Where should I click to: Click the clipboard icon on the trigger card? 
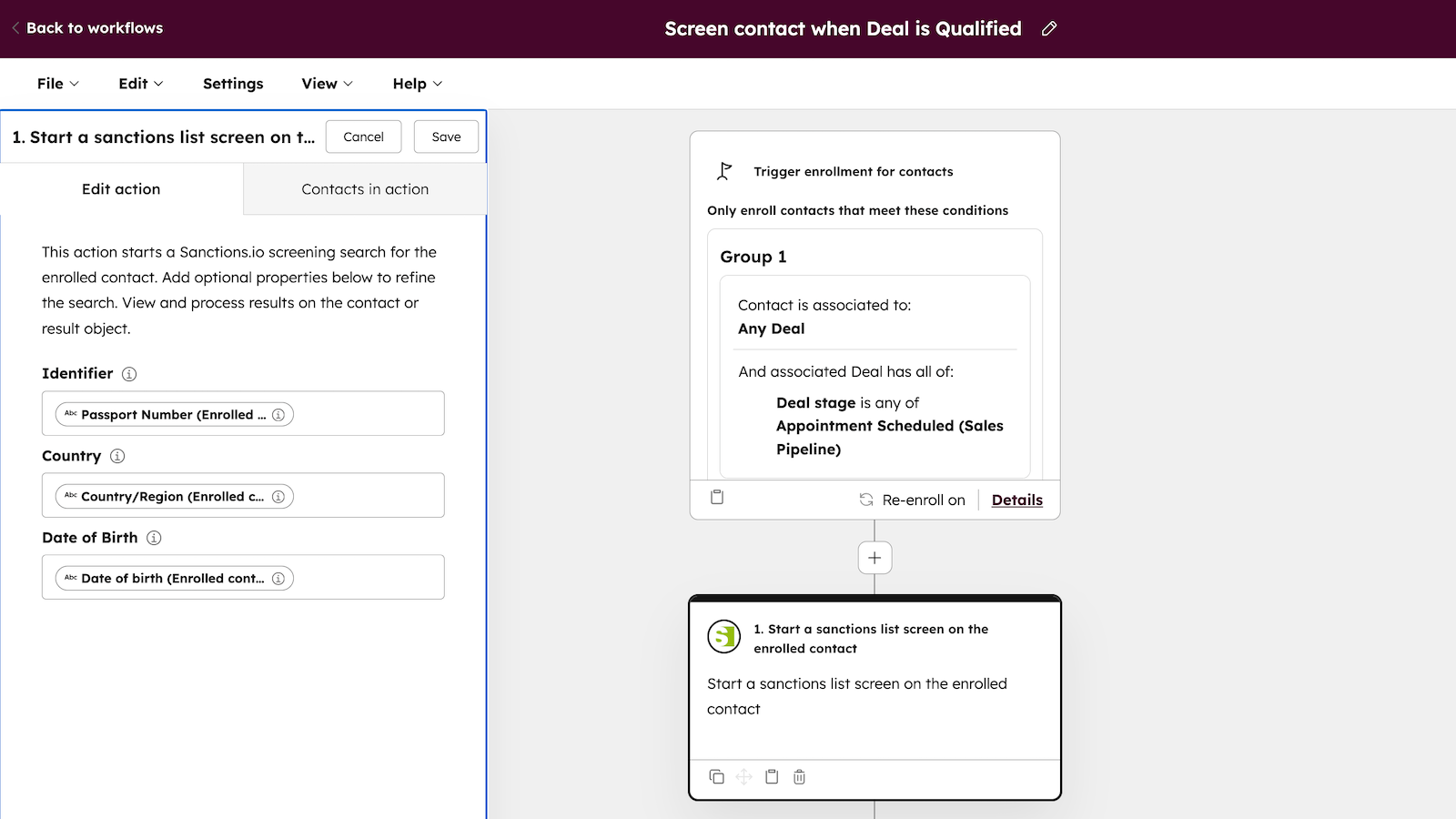pyautogui.click(x=717, y=498)
